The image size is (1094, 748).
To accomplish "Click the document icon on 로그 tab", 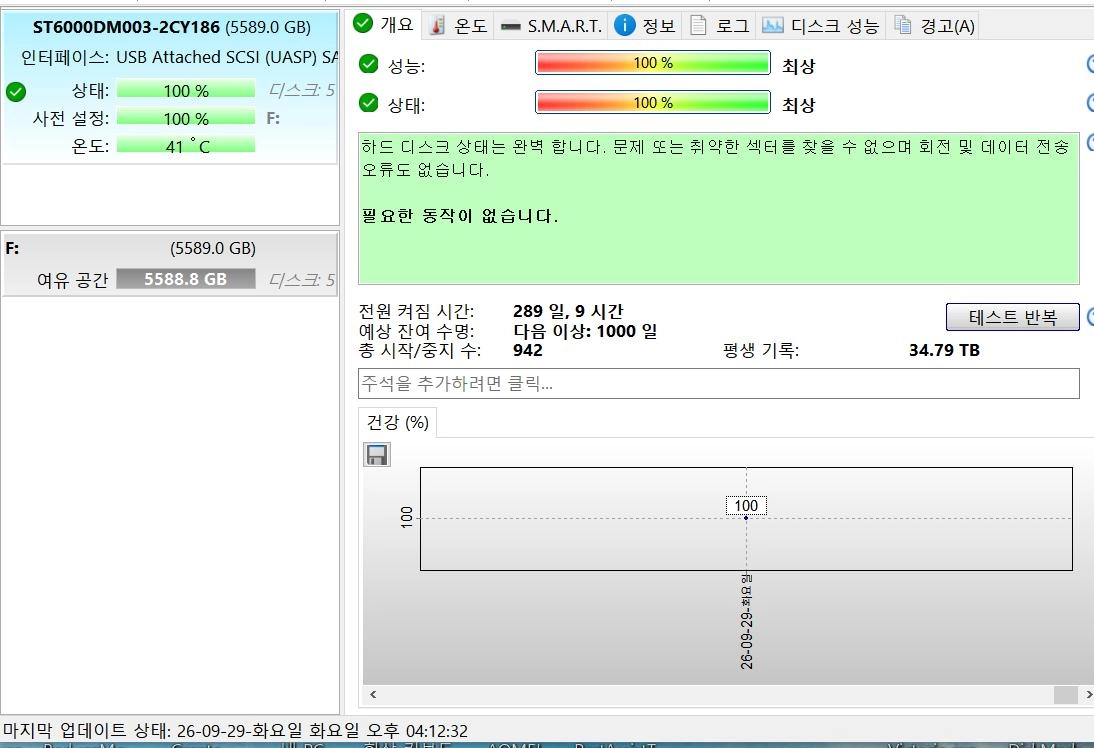I will pos(698,26).
